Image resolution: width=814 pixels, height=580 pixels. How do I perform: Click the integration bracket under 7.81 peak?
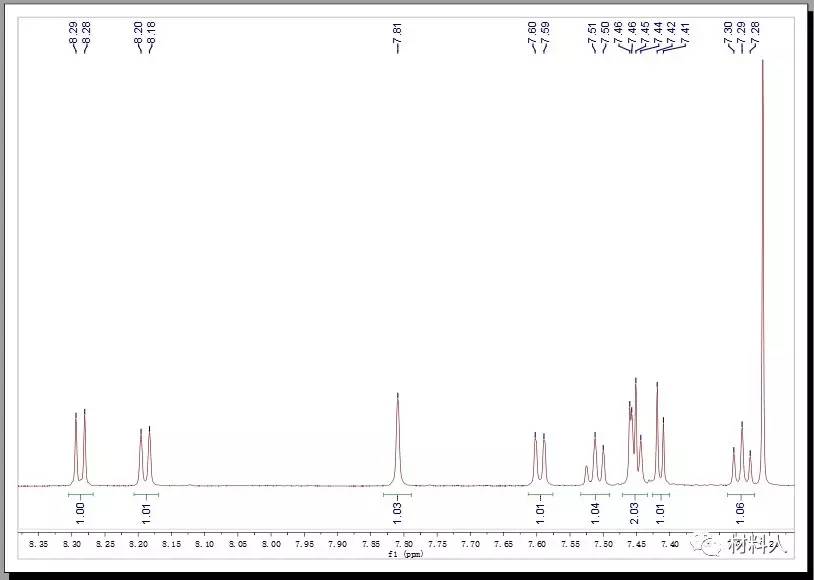pos(397,495)
